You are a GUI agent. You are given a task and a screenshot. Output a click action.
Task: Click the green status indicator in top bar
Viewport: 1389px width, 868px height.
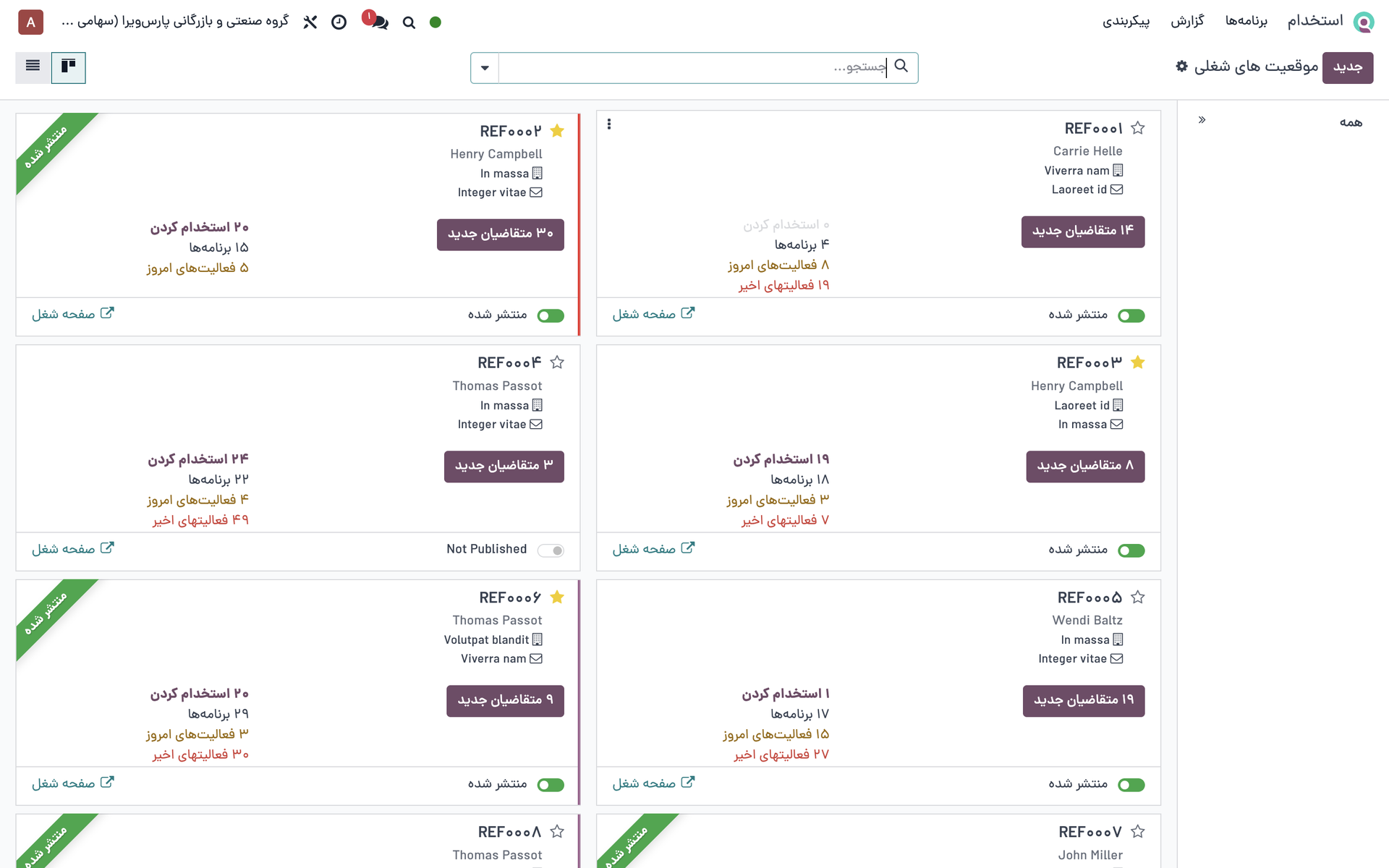point(435,22)
